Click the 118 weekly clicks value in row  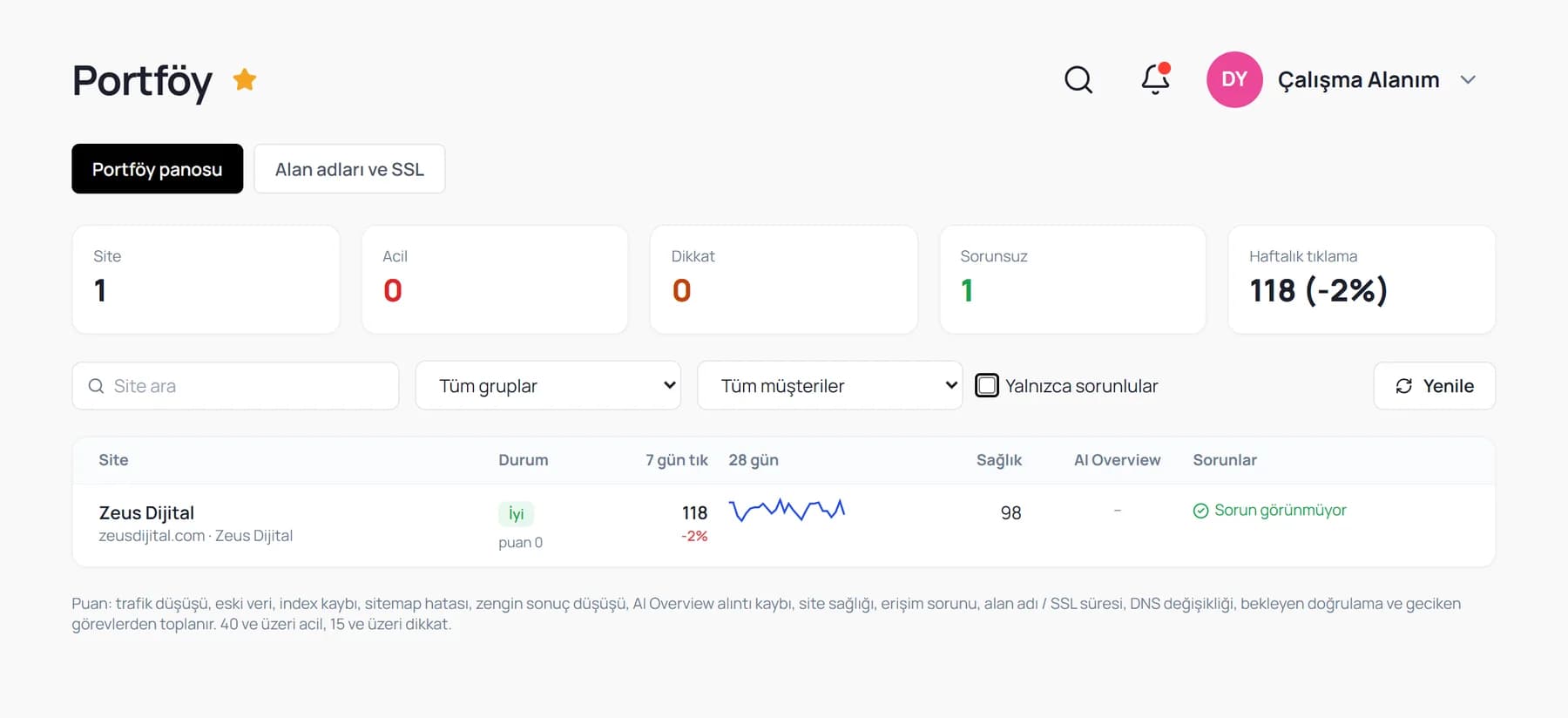coord(694,513)
